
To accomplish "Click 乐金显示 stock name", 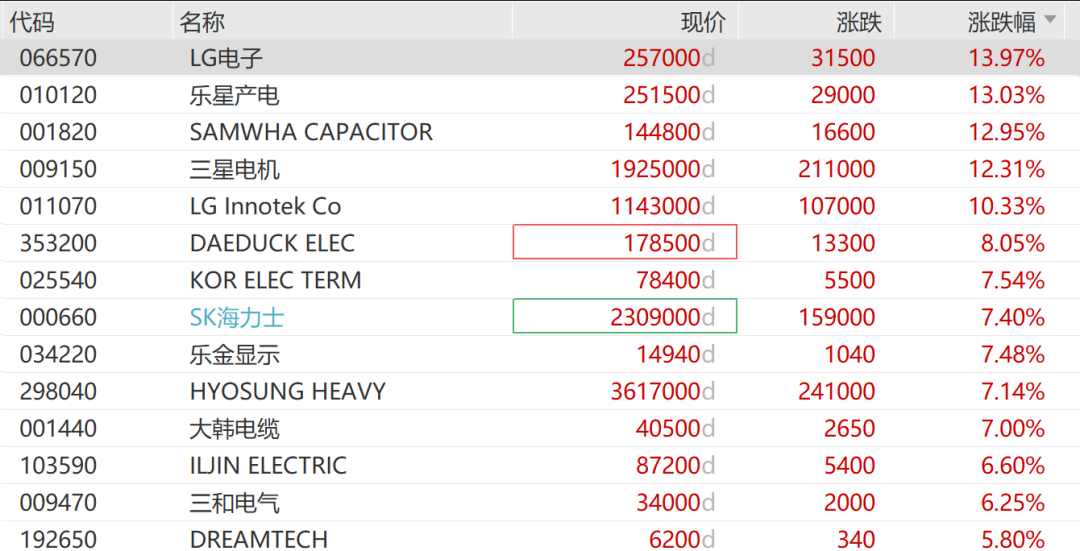I will pyautogui.click(x=234, y=355).
